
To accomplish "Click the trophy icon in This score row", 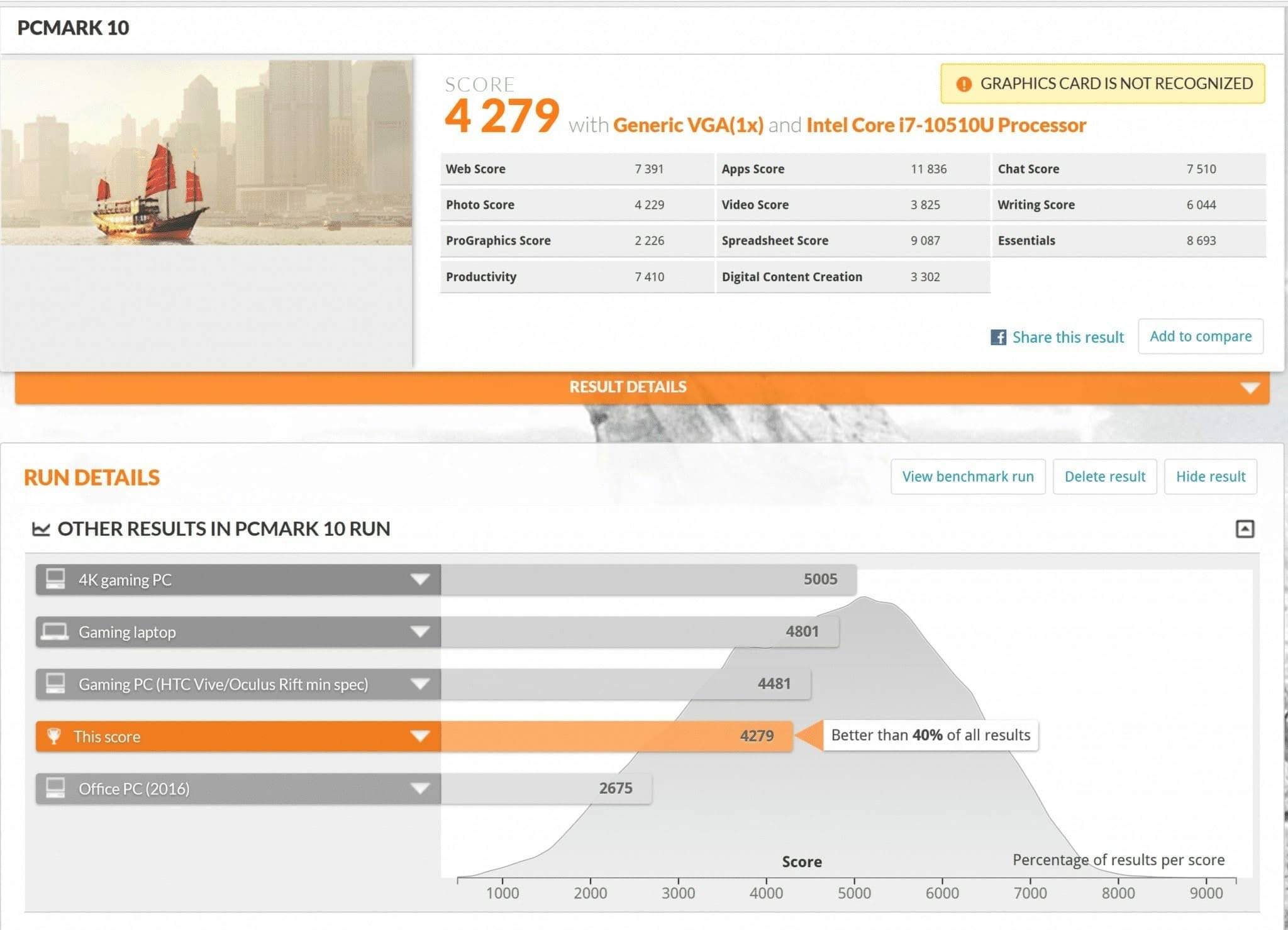I will click(54, 736).
